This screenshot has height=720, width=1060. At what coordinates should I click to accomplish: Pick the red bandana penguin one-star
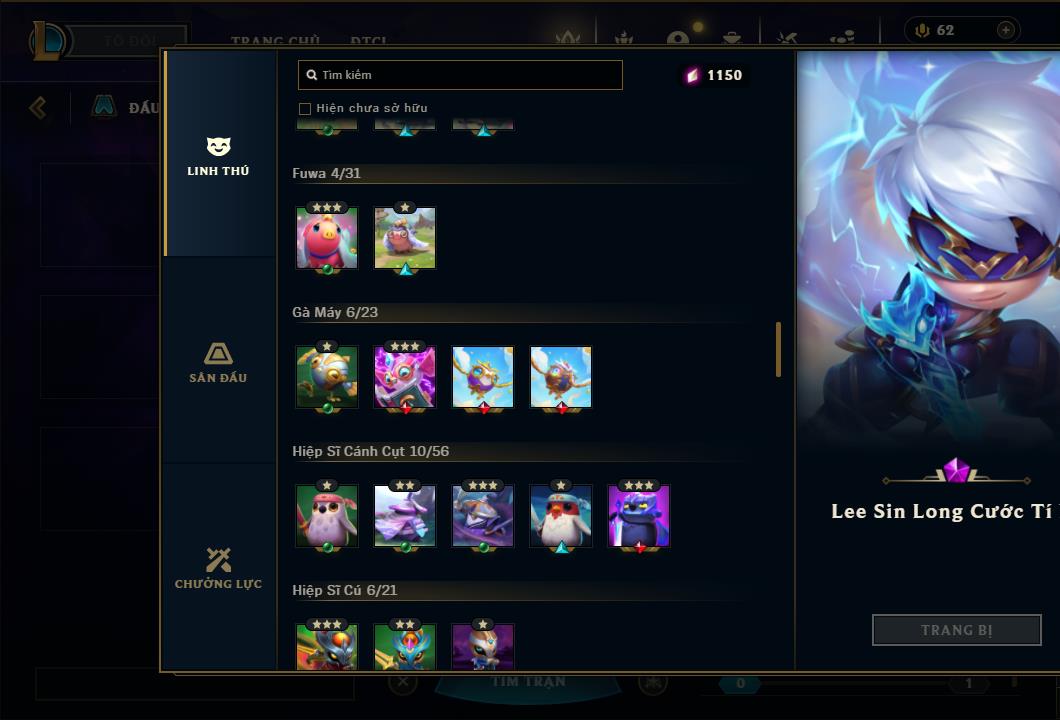click(x=327, y=516)
